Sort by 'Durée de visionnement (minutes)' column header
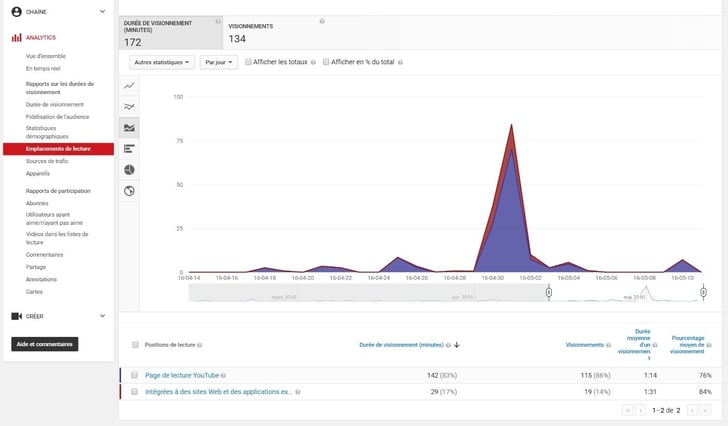The height and width of the screenshot is (426, 728). [403, 345]
